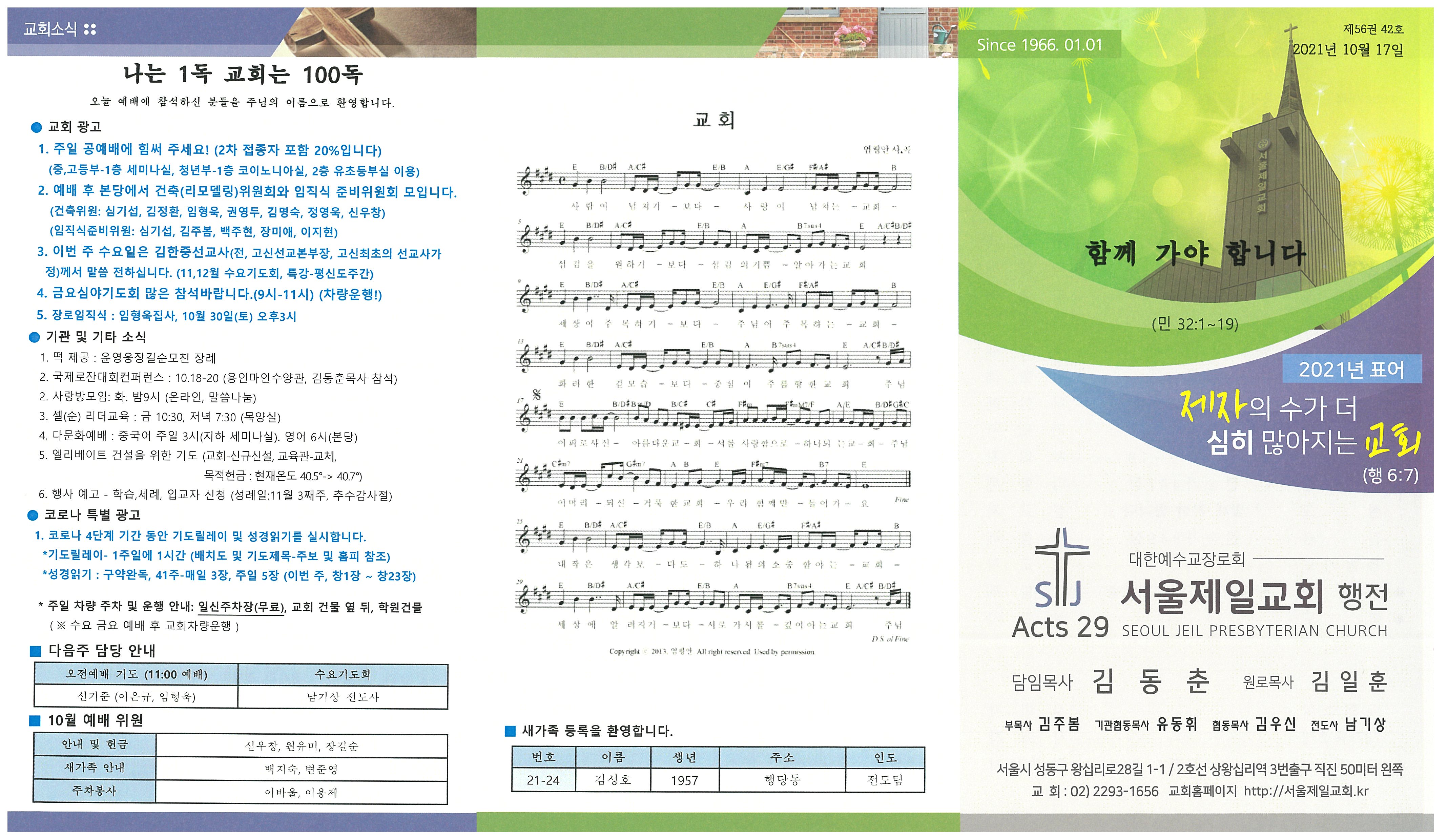This screenshot has height=840, width=1448.
Task: Click the senior pastor name '김 동 춘'
Action: 1151,682
